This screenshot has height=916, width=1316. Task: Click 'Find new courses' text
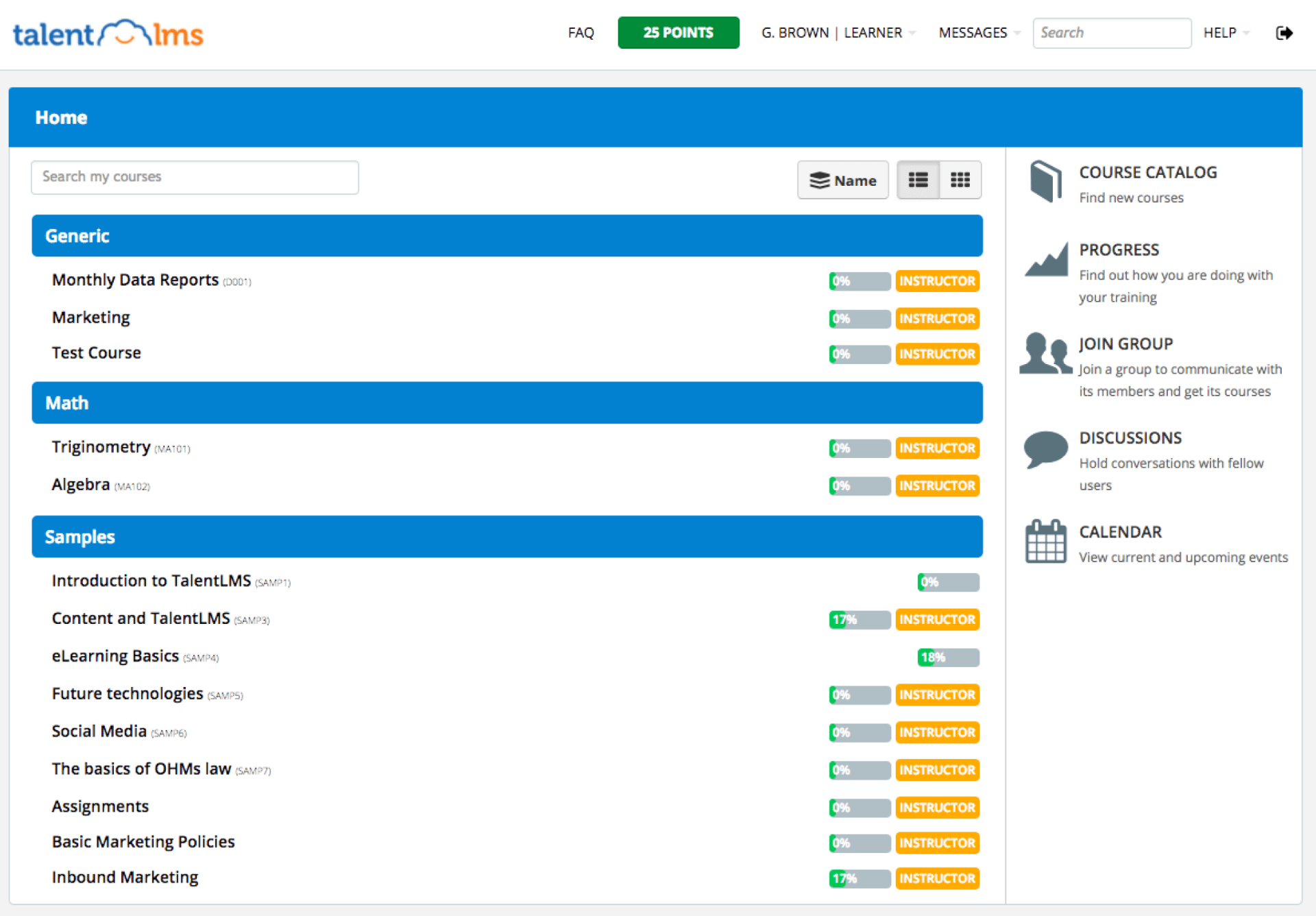click(1131, 197)
